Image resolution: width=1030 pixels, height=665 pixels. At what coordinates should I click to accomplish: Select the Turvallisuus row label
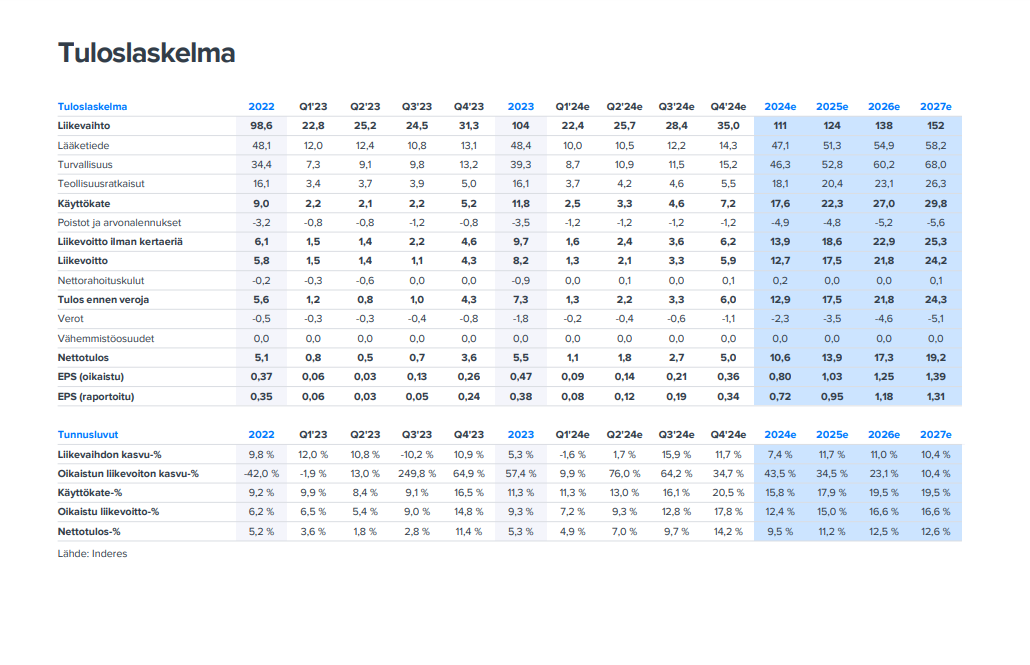tap(86, 164)
